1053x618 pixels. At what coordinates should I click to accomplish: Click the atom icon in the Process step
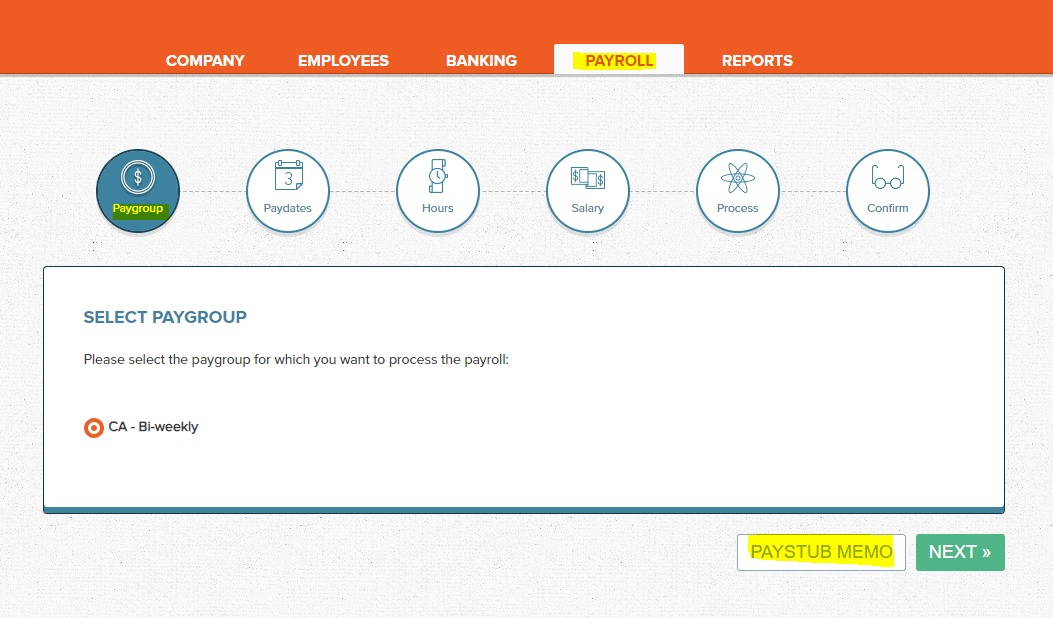(738, 178)
